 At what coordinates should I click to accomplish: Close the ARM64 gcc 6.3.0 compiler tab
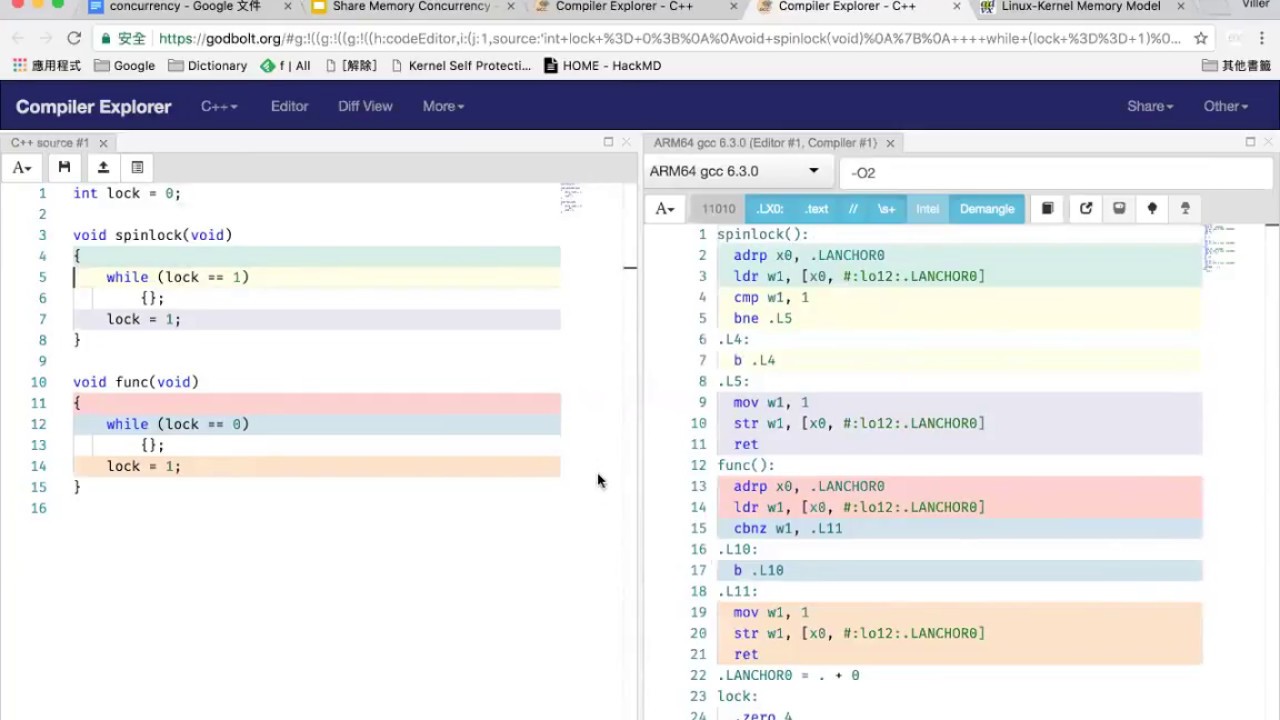[x=889, y=143]
